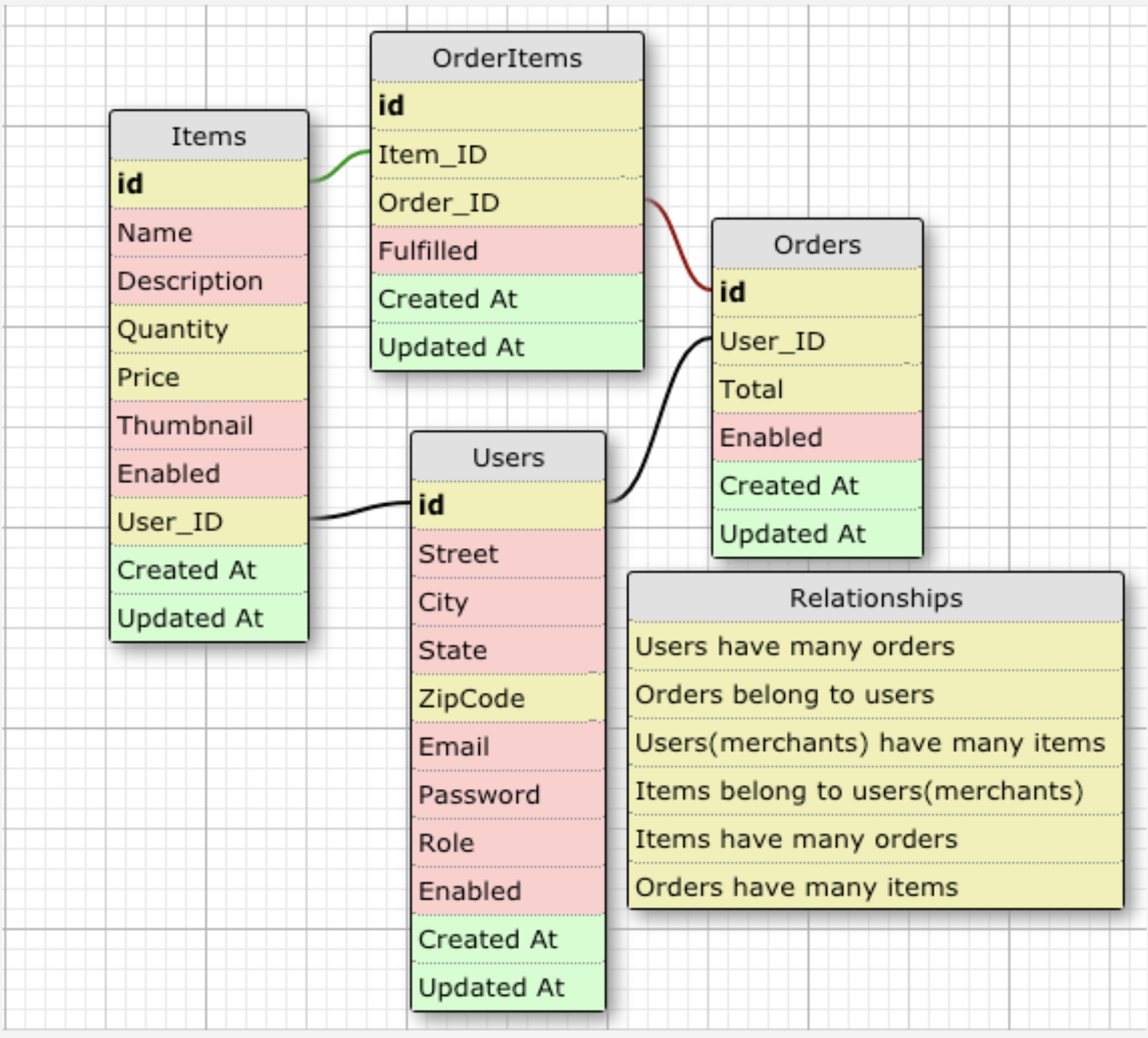This screenshot has height=1038, width=1148.
Task: Click Total row in Orders table
Action: click(x=818, y=389)
